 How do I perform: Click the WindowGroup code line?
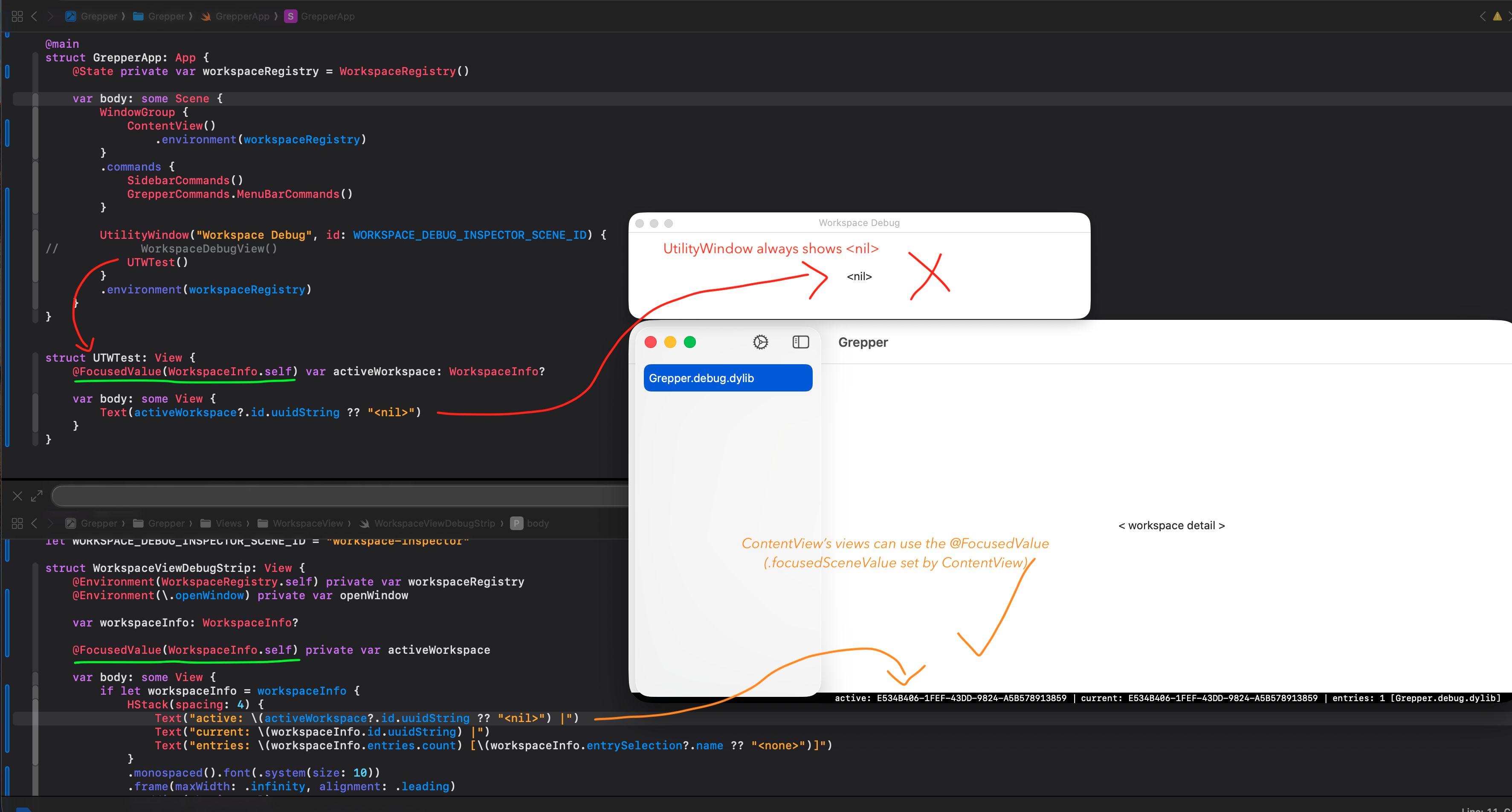tap(145, 112)
